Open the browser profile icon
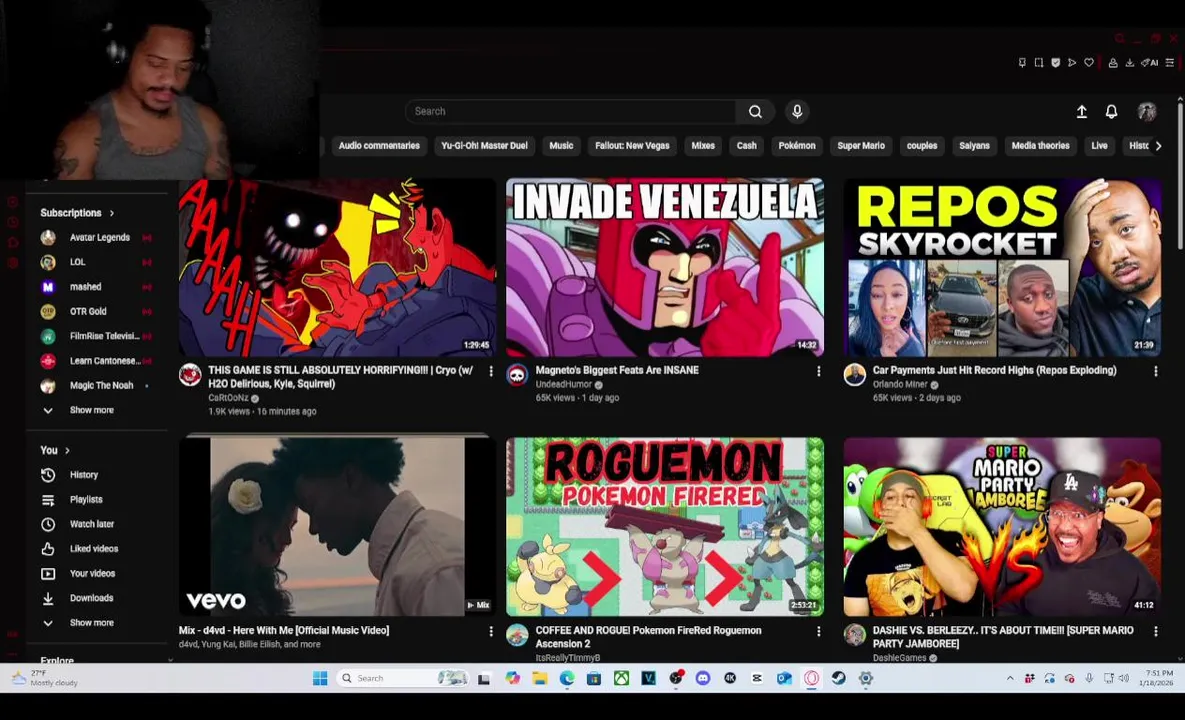1185x720 pixels. pos(1112,63)
